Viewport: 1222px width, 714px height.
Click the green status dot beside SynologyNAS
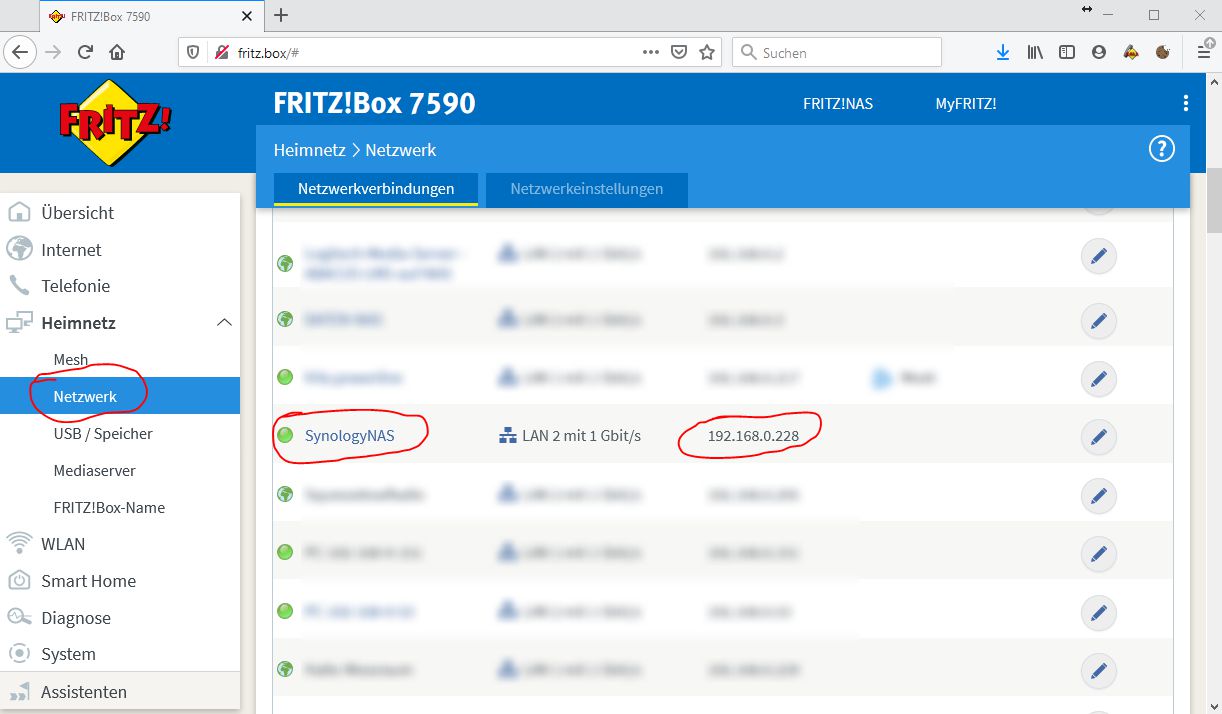pos(285,435)
